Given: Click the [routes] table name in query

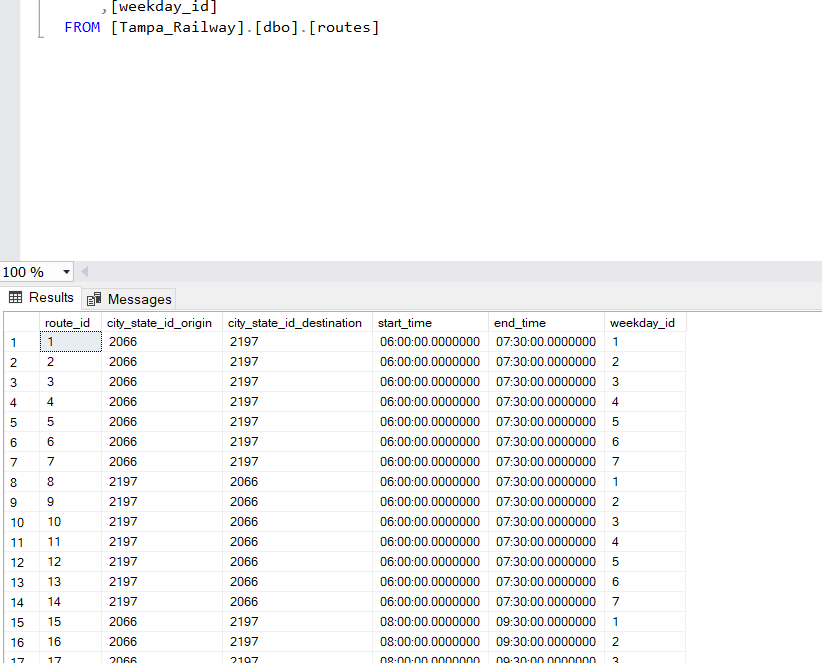Looking at the screenshot, I should (x=343, y=27).
